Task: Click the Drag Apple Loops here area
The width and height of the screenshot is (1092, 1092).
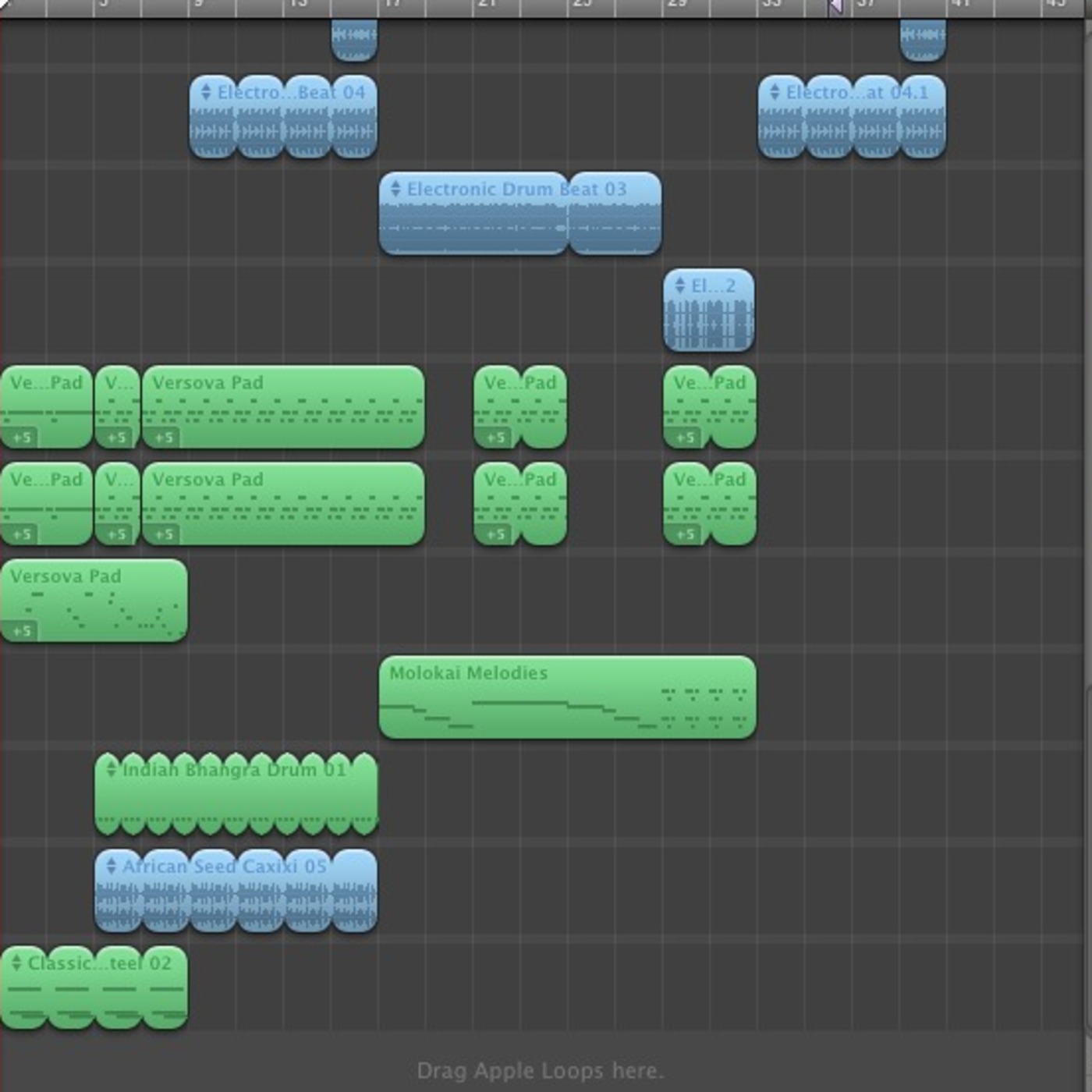Action: (x=540, y=1070)
